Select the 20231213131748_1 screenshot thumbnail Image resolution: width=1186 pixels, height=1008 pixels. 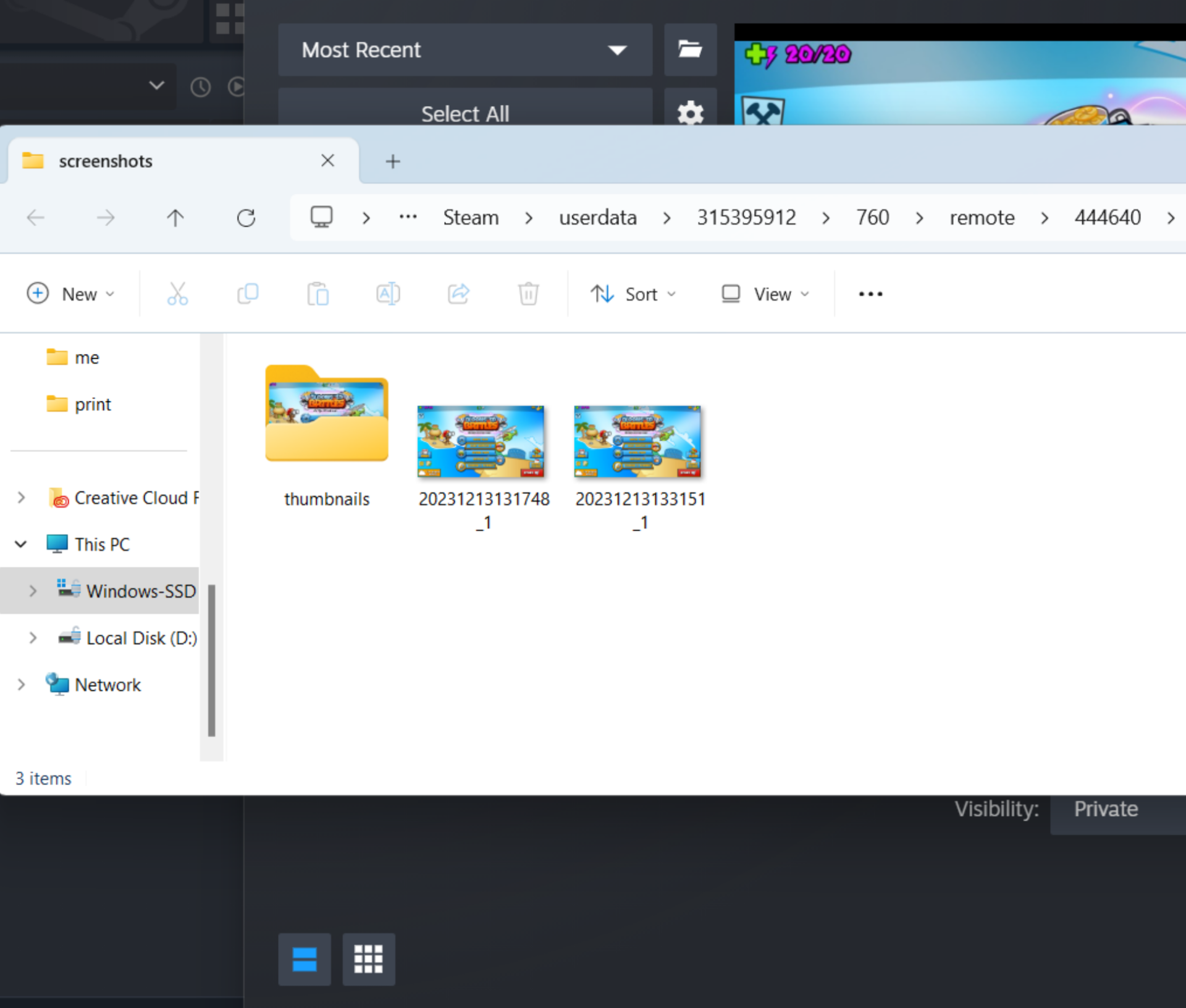(481, 442)
